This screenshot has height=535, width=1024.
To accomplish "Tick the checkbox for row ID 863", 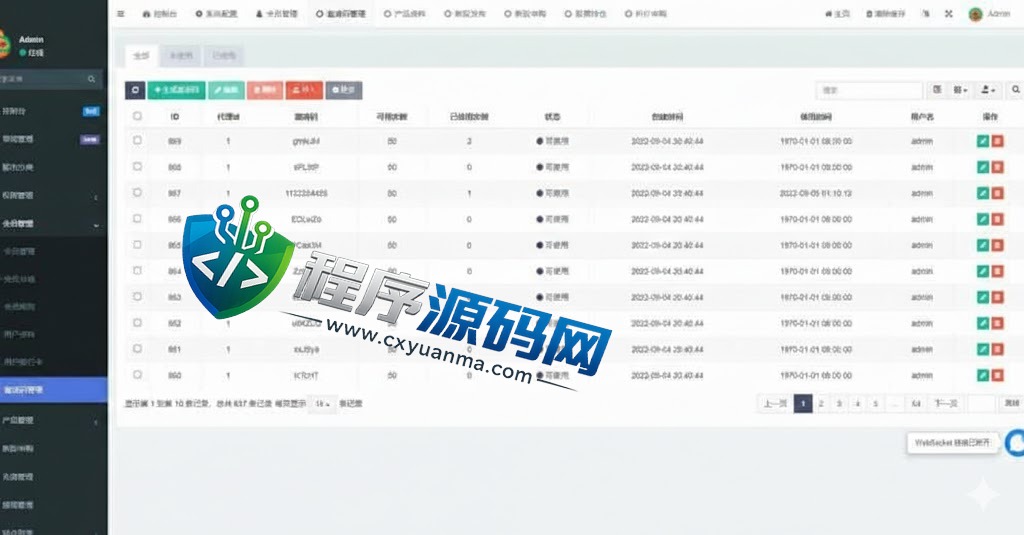I will 137,297.
